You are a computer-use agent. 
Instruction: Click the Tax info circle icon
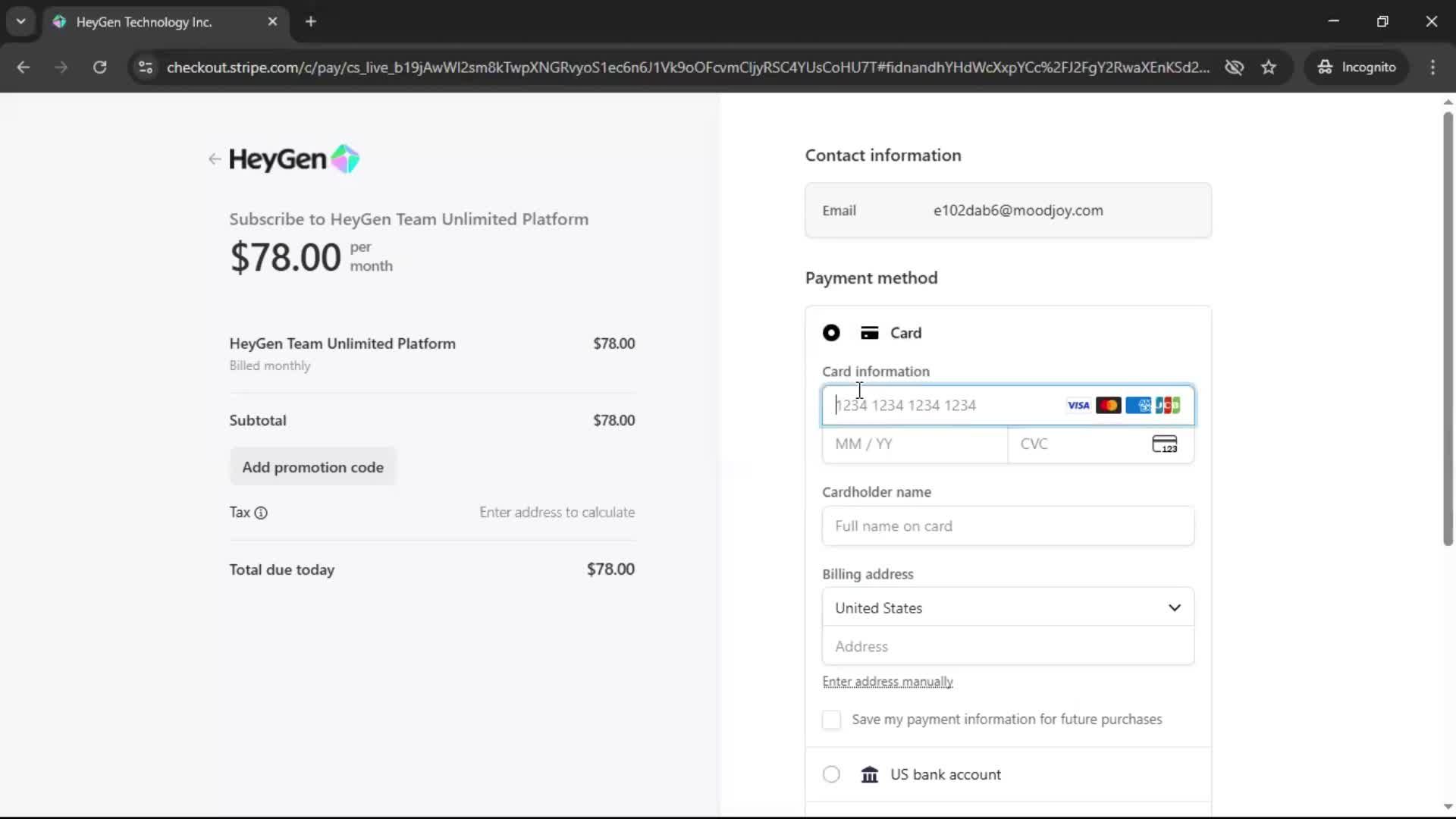coord(261,513)
